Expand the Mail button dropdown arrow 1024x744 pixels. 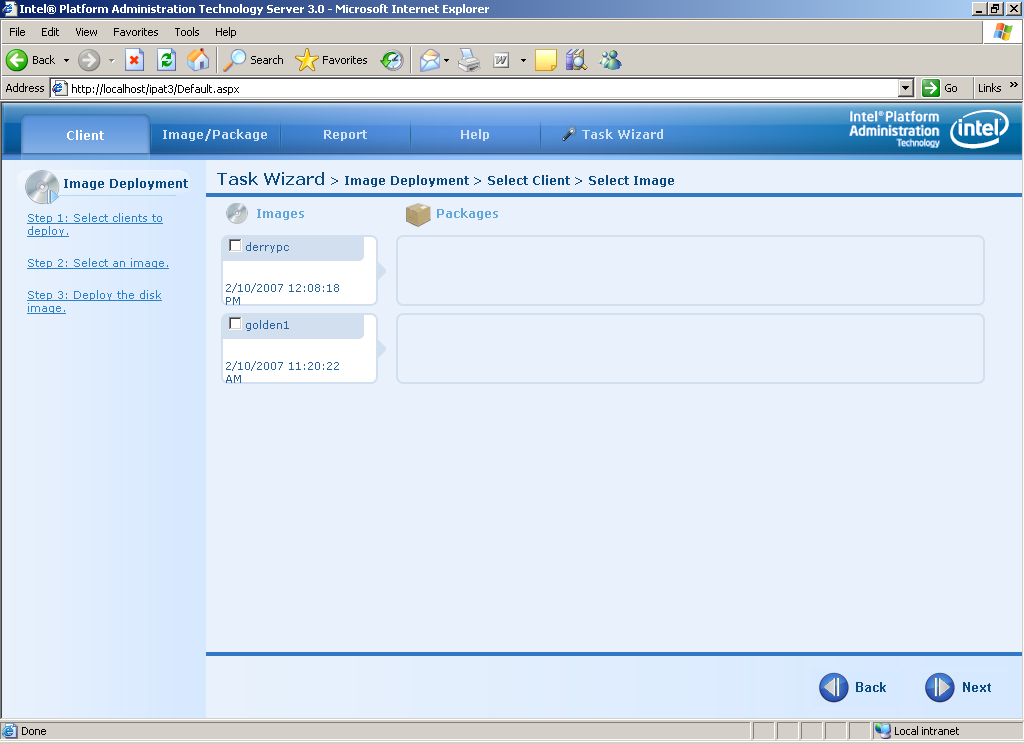tap(447, 60)
